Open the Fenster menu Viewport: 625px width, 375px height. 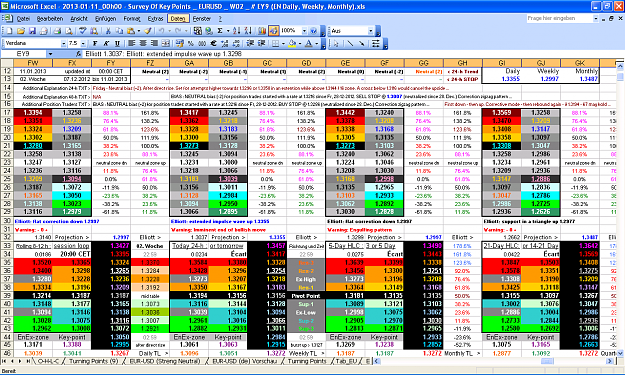click(202, 18)
